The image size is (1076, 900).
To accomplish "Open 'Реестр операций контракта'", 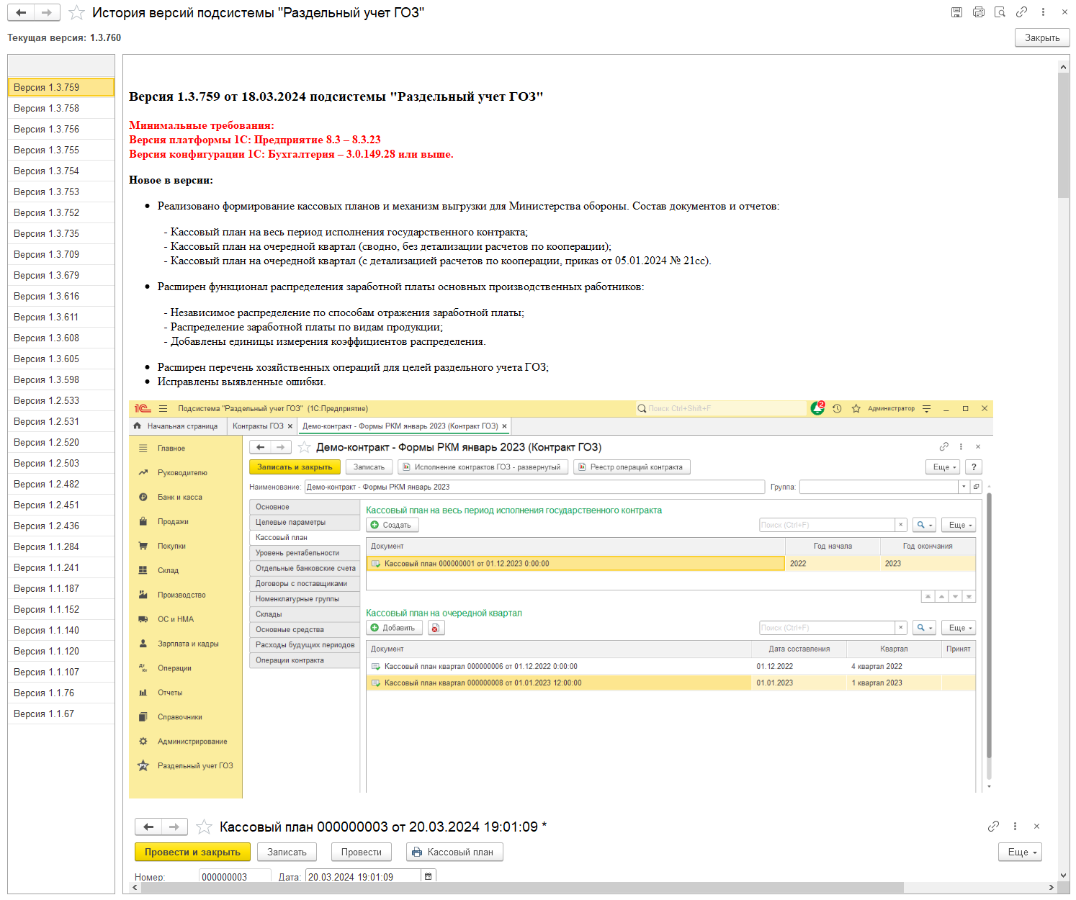I will click(631, 467).
